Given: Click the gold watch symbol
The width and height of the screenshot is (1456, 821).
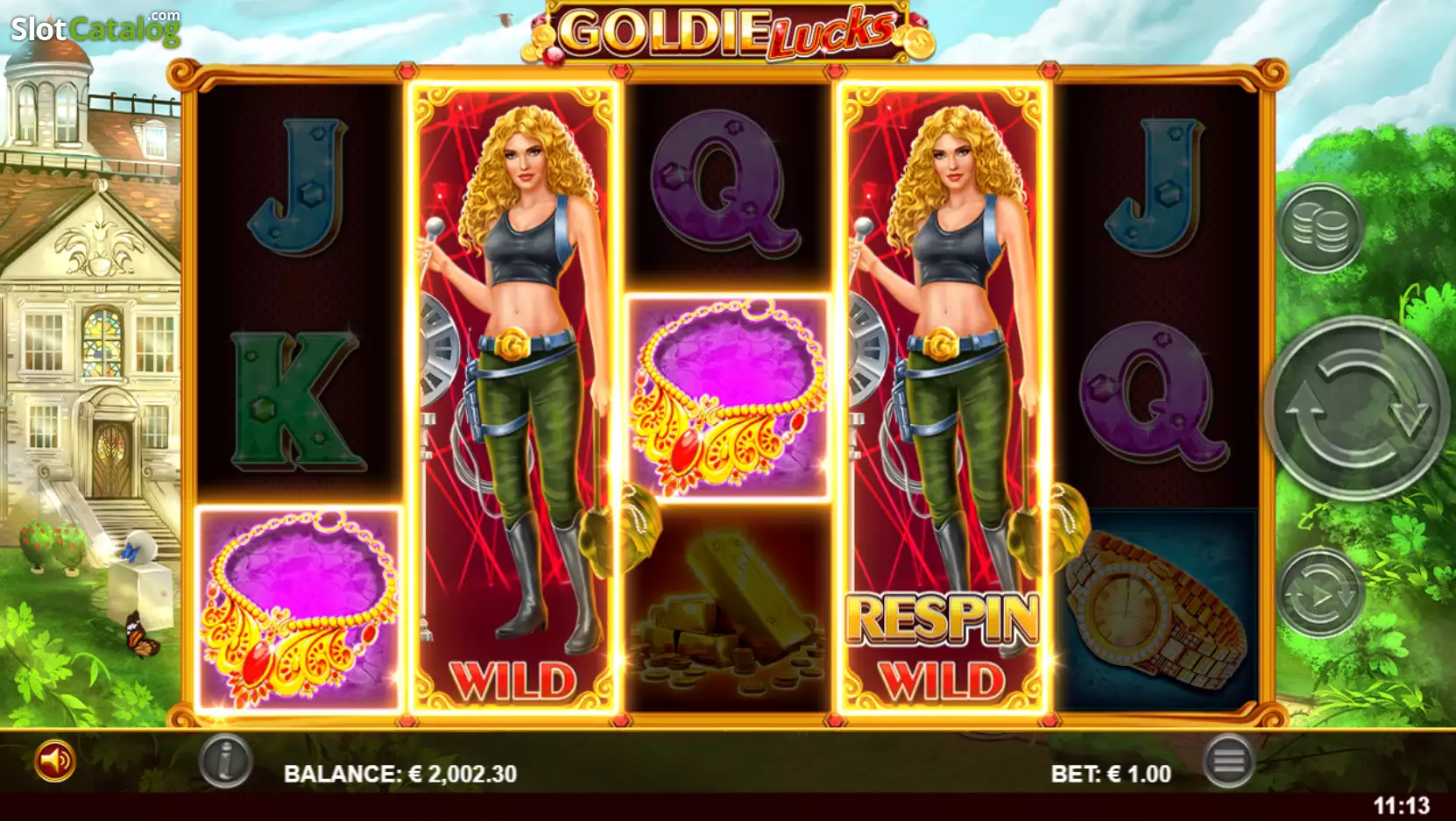Looking at the screenshot, I should click(1156, 609).
